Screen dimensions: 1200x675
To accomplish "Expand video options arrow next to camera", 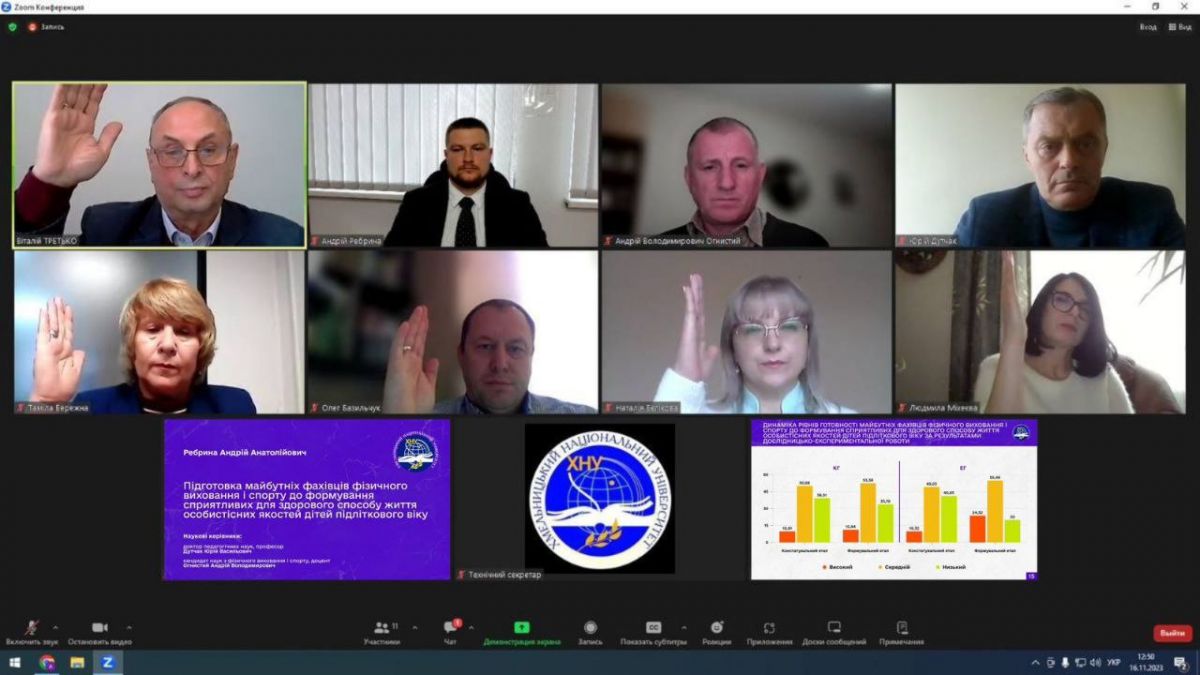I will tap(129, 628).
